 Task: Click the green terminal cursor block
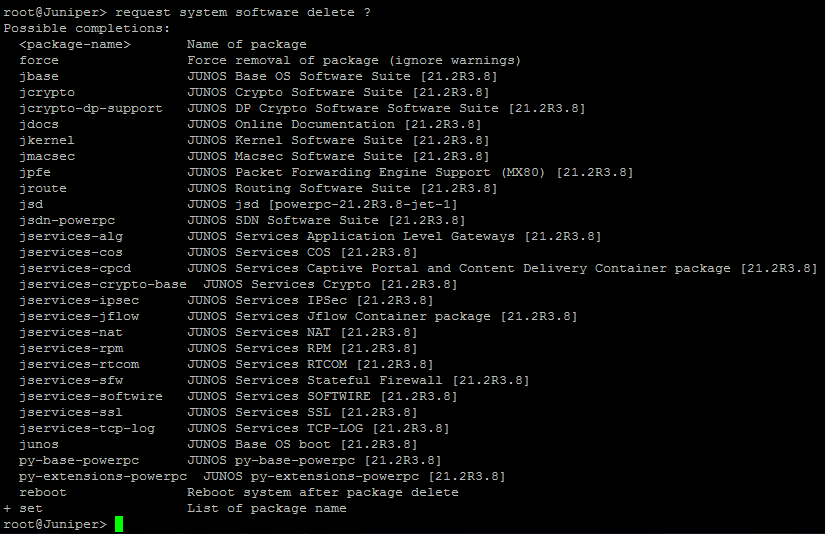[119, 524]
